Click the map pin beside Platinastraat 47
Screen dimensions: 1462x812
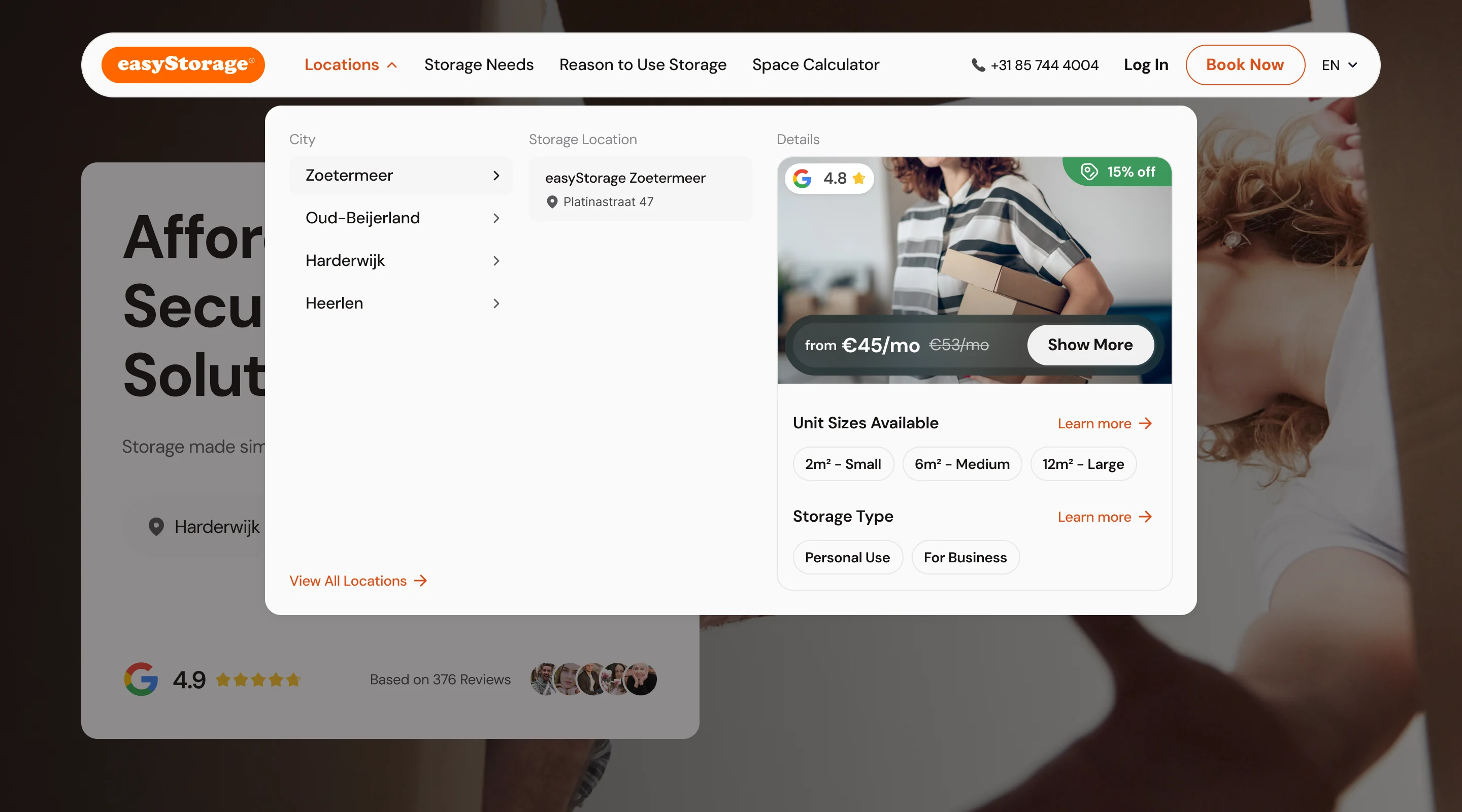click(552, 202)
